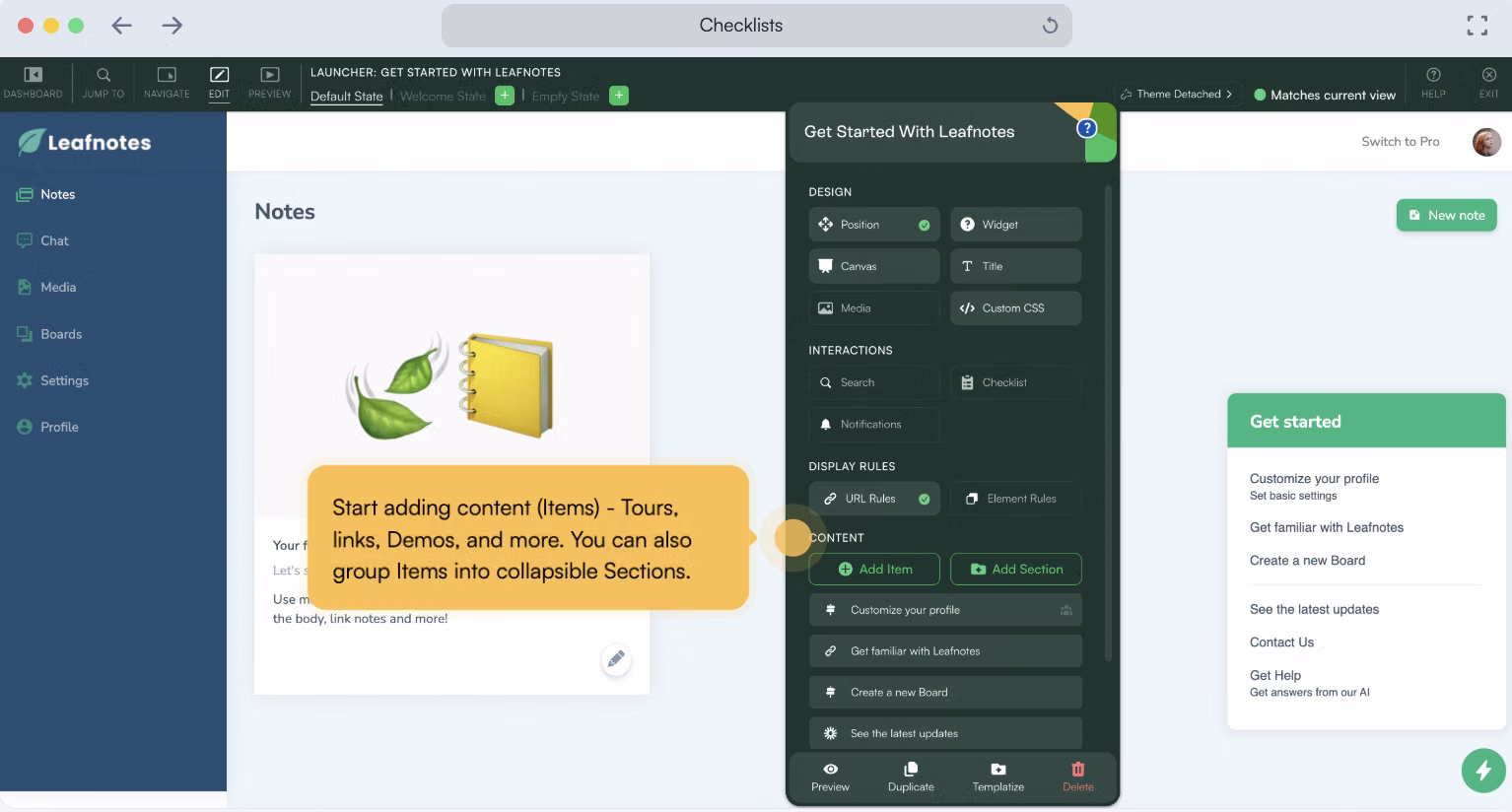Click the launcher panel scrollbar

click(x=1109, y=424)
